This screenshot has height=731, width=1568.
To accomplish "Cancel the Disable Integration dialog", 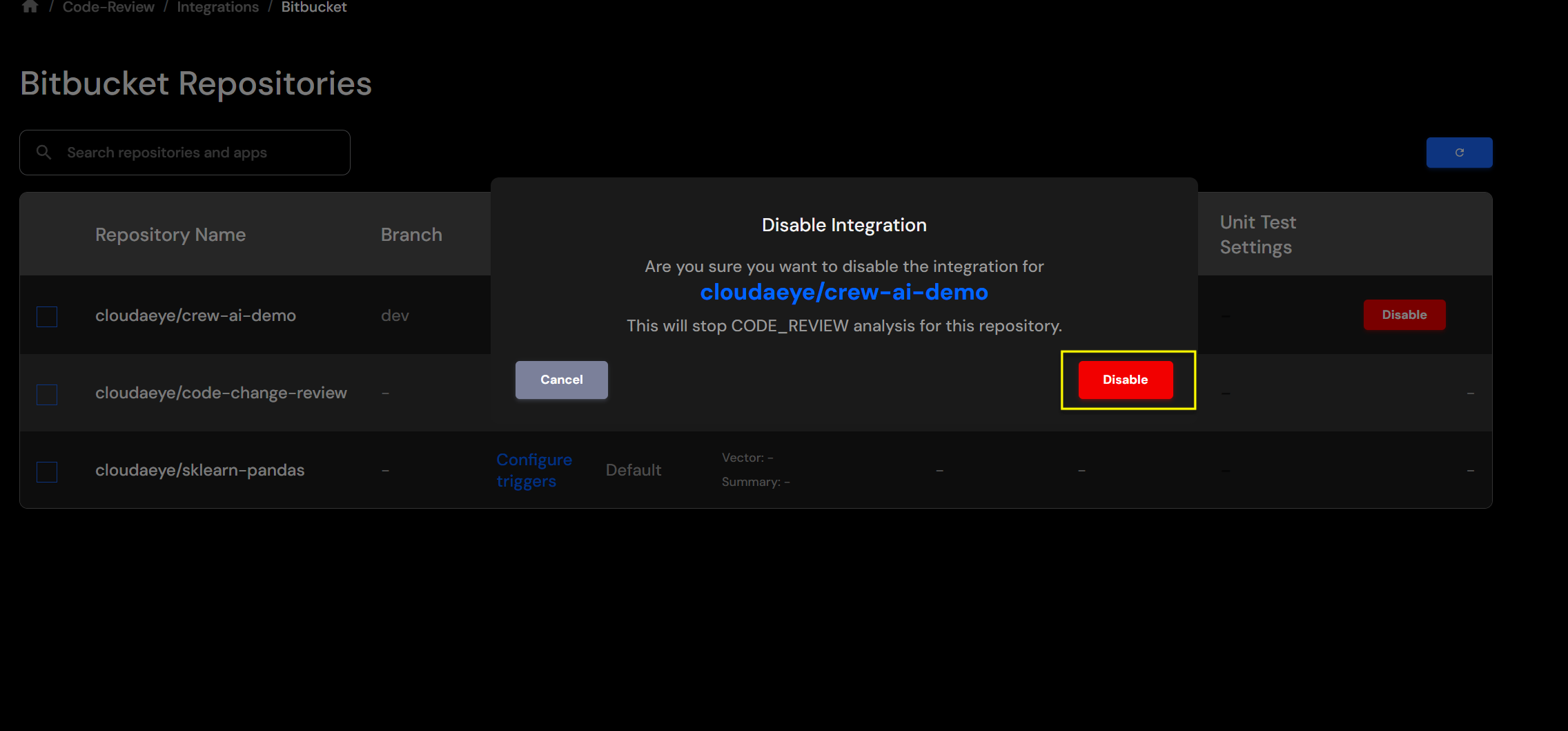I will click(561, 380).
